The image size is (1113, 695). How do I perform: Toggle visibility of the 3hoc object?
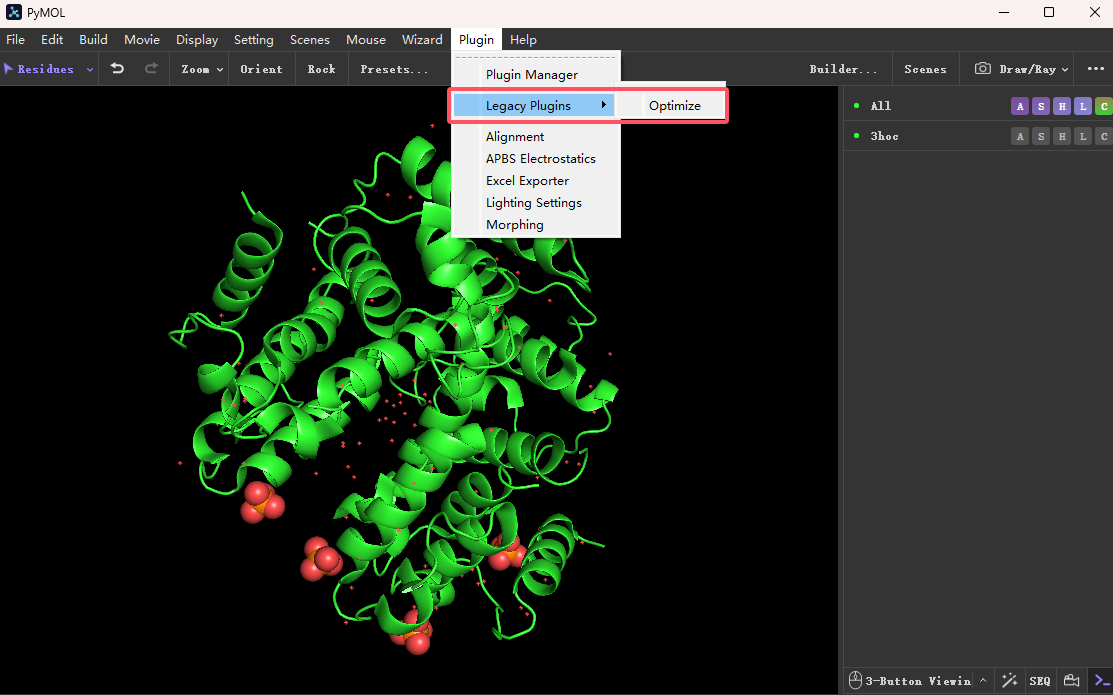884,136
